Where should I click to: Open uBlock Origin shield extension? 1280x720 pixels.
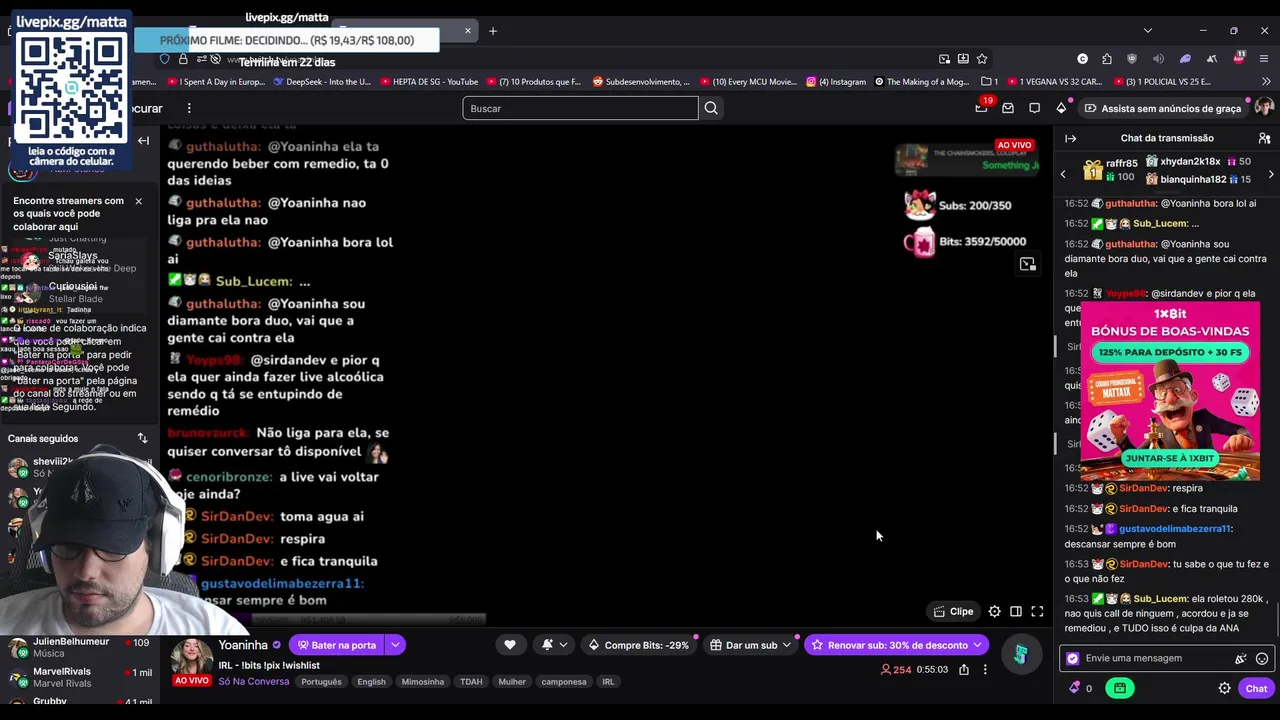[x=1132, y=59]
